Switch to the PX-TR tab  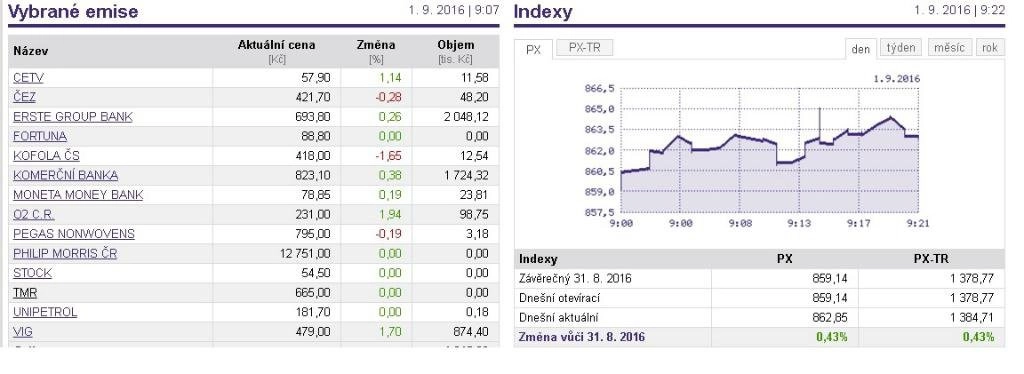(x=584, y=48)
